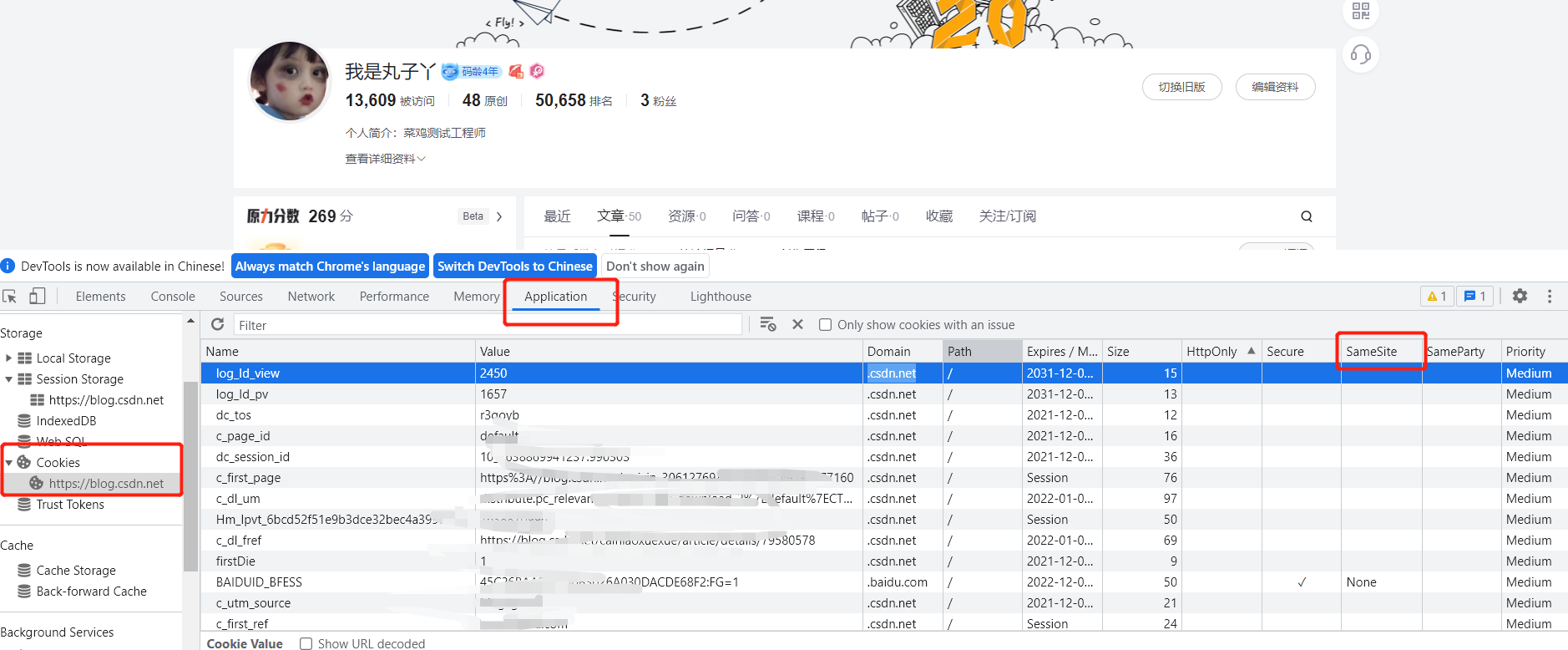Click the 切换旧版 button
This screenshot has width=1568, height=650.
(1181, 87)
